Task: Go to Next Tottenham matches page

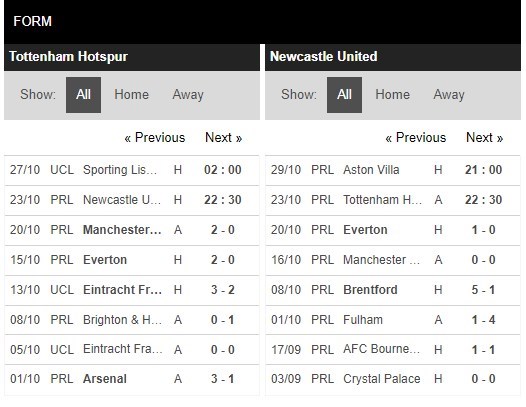Action: (x=223, y=138)
